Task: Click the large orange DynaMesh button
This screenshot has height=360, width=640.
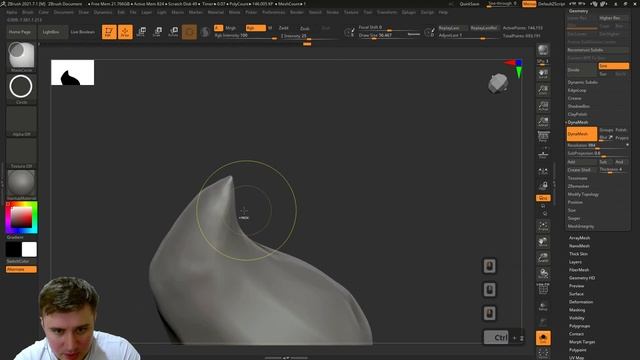Action: [582, 134]
